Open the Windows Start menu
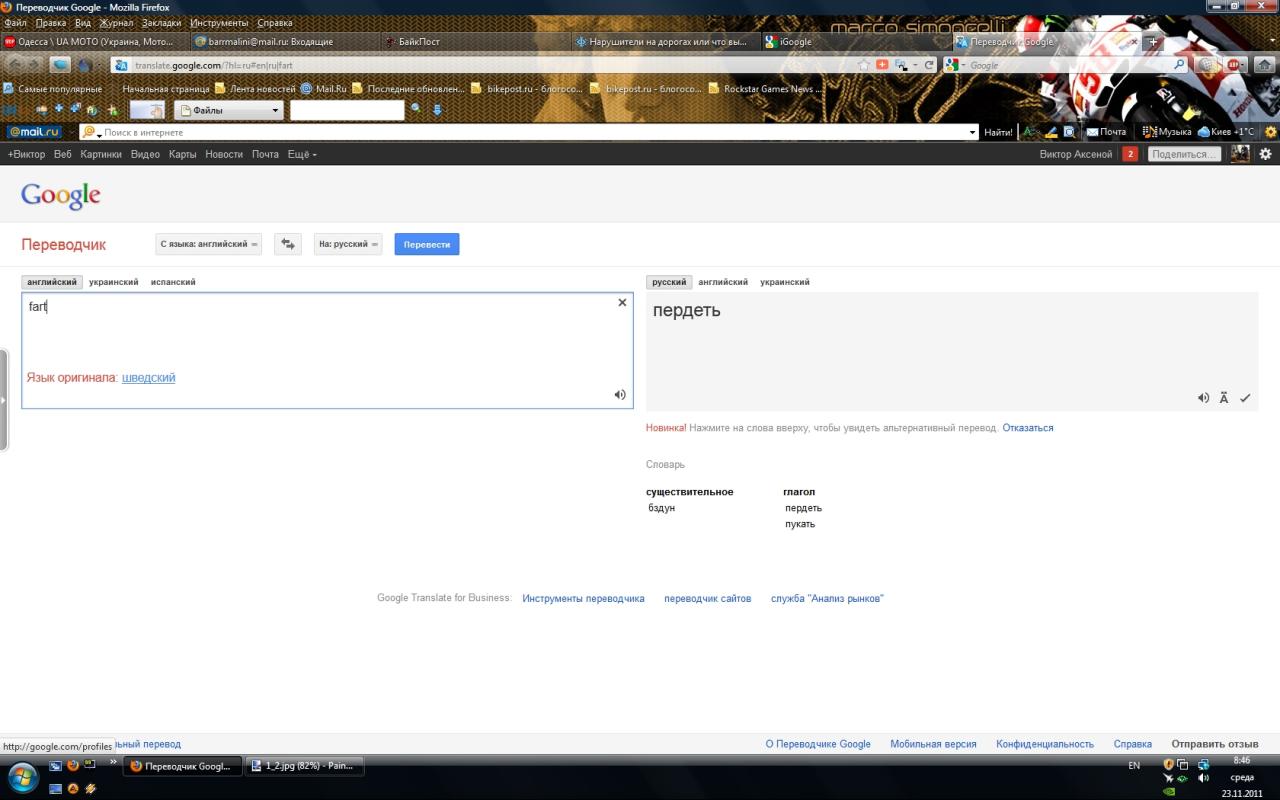The image size is (1280, 800). pyautogui.click(x=23, y=777)
